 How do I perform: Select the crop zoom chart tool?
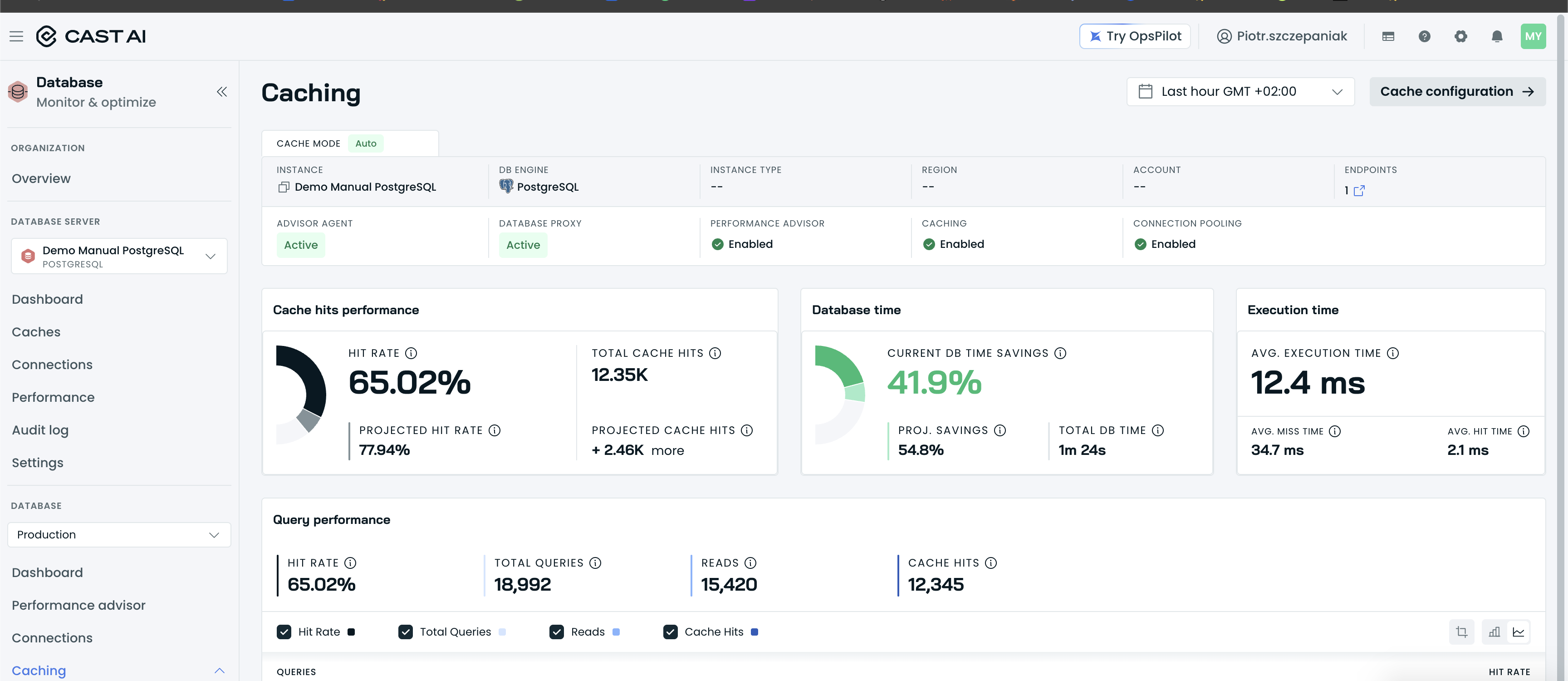[1461, 632]
